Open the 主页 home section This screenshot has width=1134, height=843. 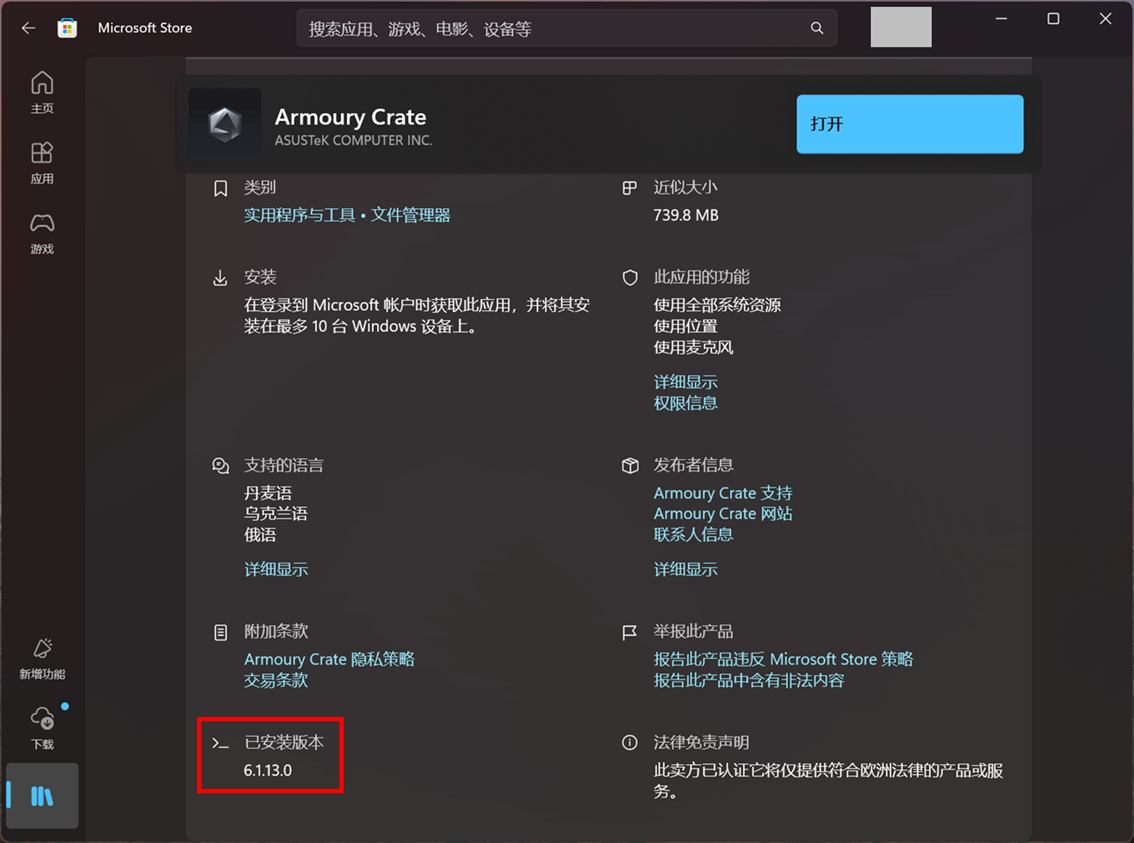point(42,93)
